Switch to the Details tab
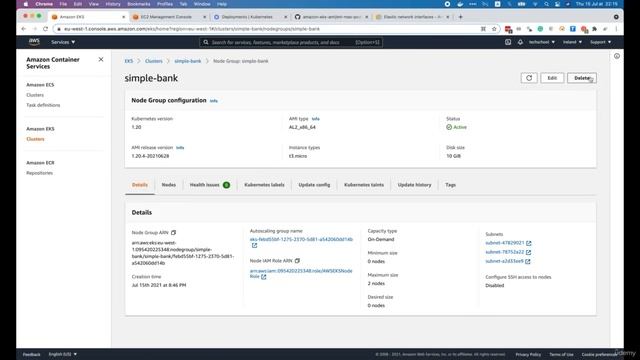The height and width of the screenshot is (360, 640). pos(140,185)
